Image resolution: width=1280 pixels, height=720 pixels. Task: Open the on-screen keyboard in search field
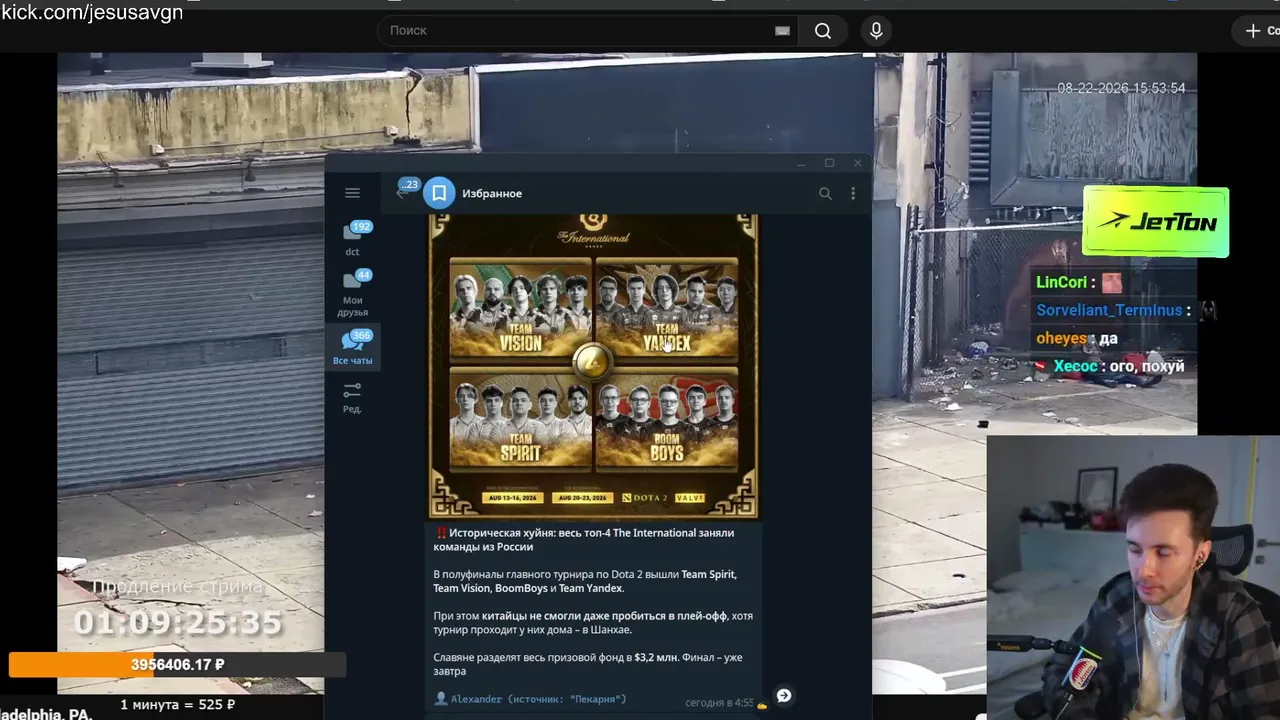click(782, 31)
